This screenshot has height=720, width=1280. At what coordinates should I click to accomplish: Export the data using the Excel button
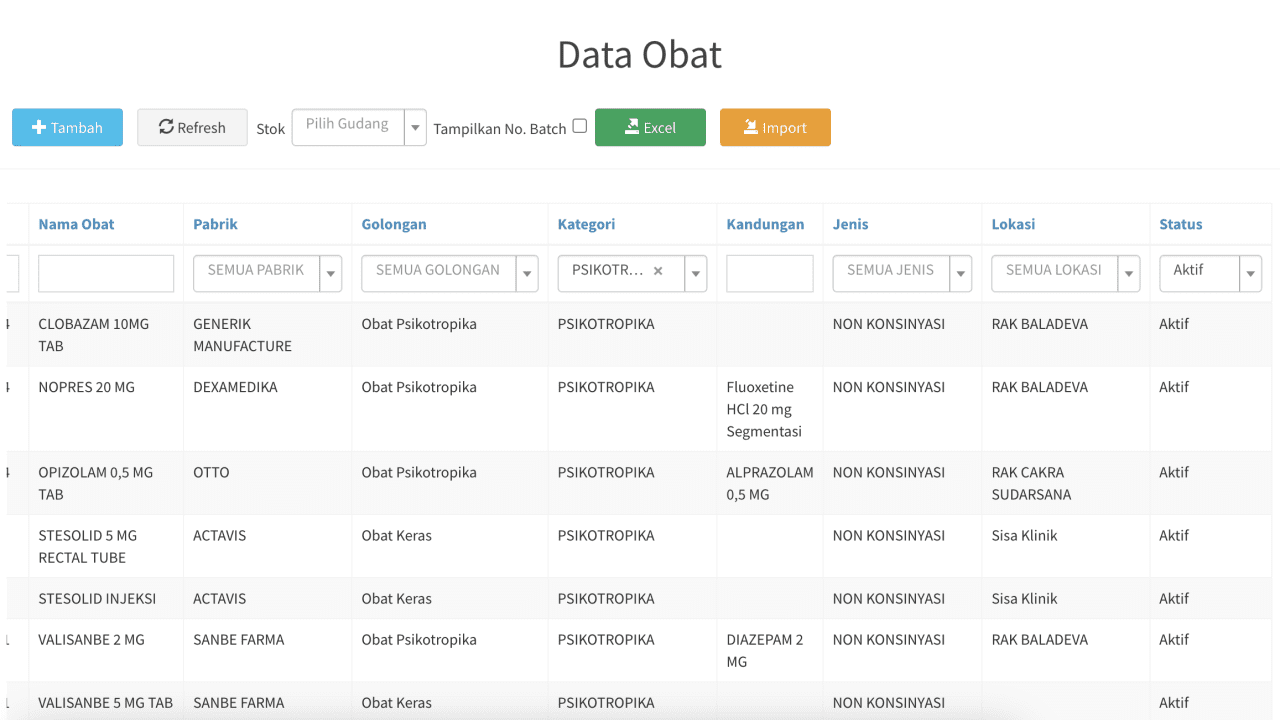tap(650, 128)
